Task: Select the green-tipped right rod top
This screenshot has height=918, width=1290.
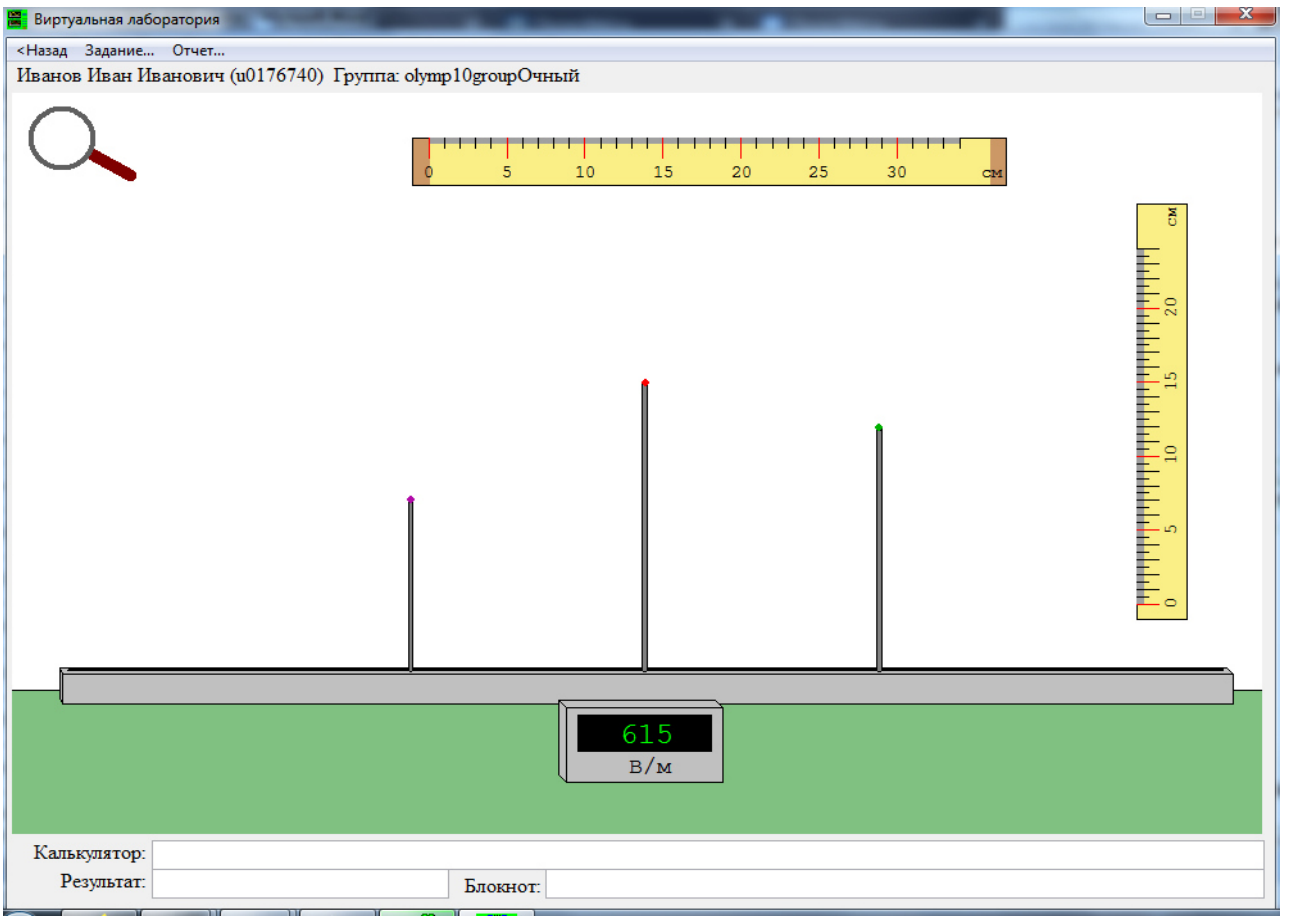Action: pos(879,427)
